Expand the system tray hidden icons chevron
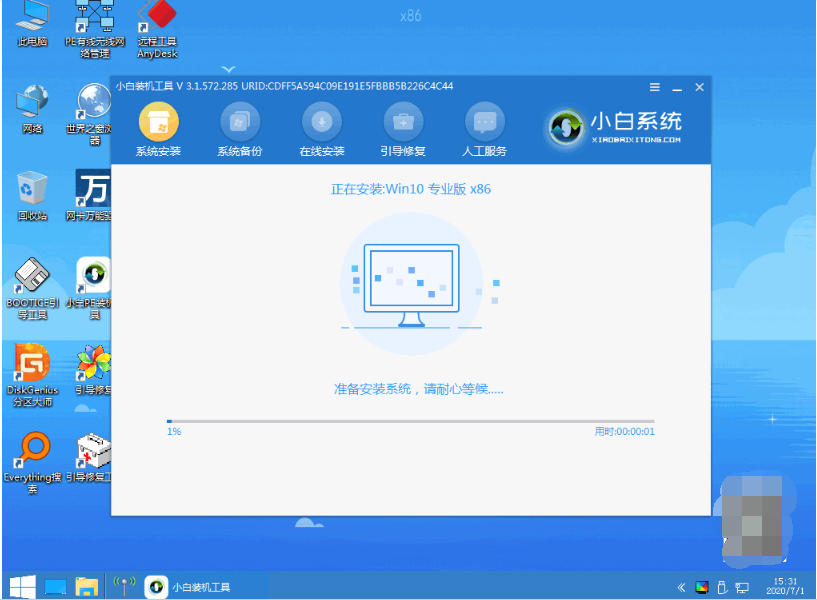 pyautogui.click(x=681, y=588)
